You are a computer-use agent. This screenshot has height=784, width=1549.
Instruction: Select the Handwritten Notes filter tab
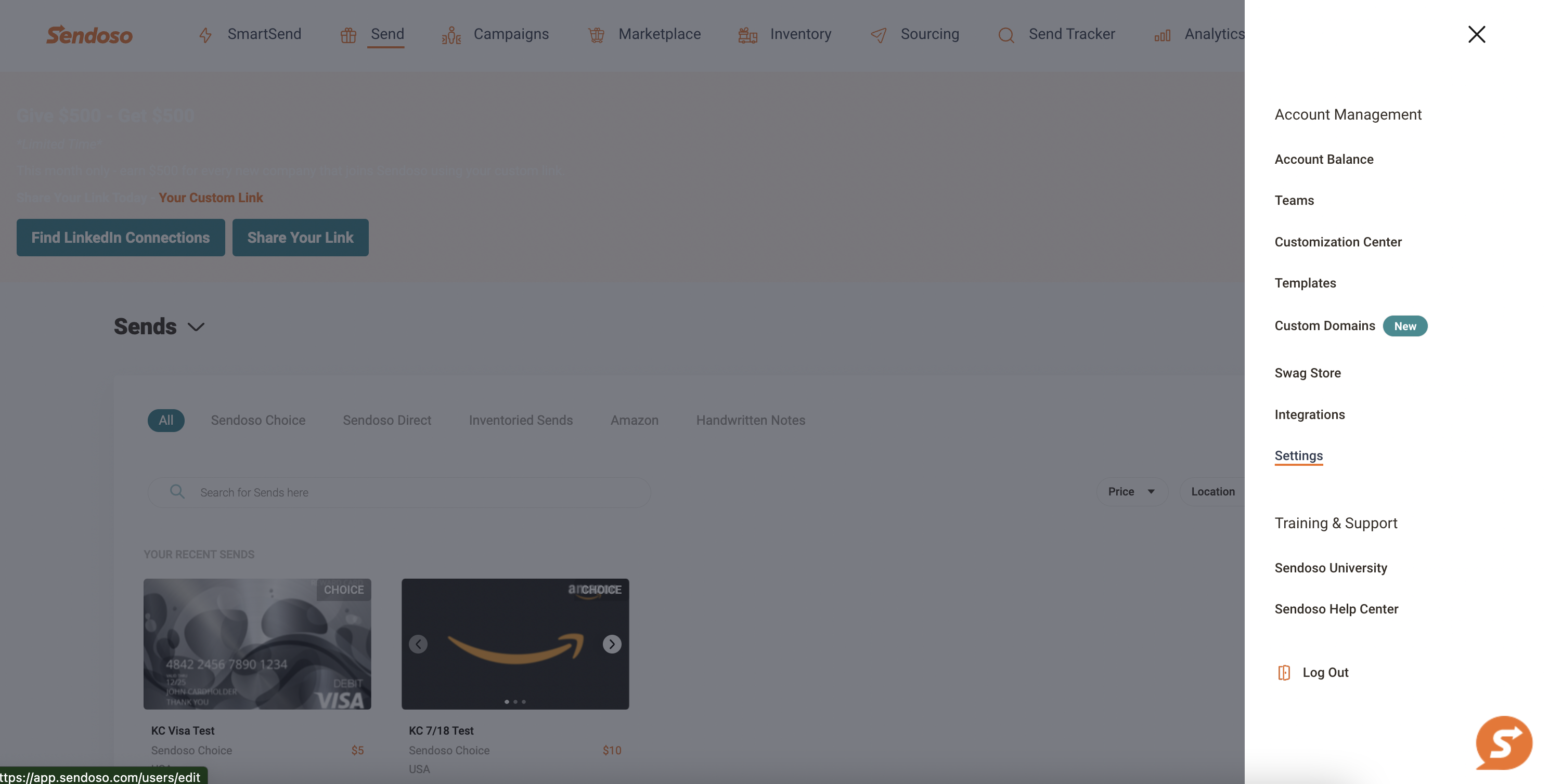coord(751,420)
